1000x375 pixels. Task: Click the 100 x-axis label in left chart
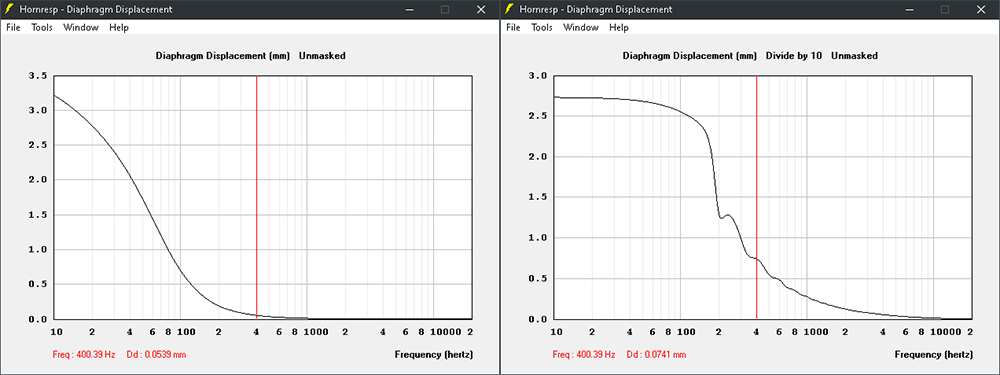[186, 332]
